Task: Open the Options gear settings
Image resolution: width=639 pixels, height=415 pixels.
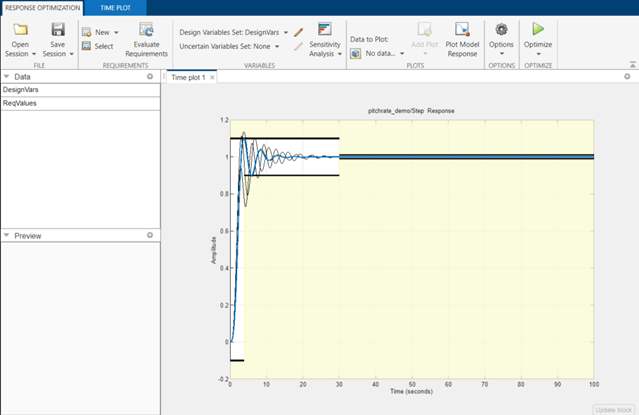Action: 501,30
